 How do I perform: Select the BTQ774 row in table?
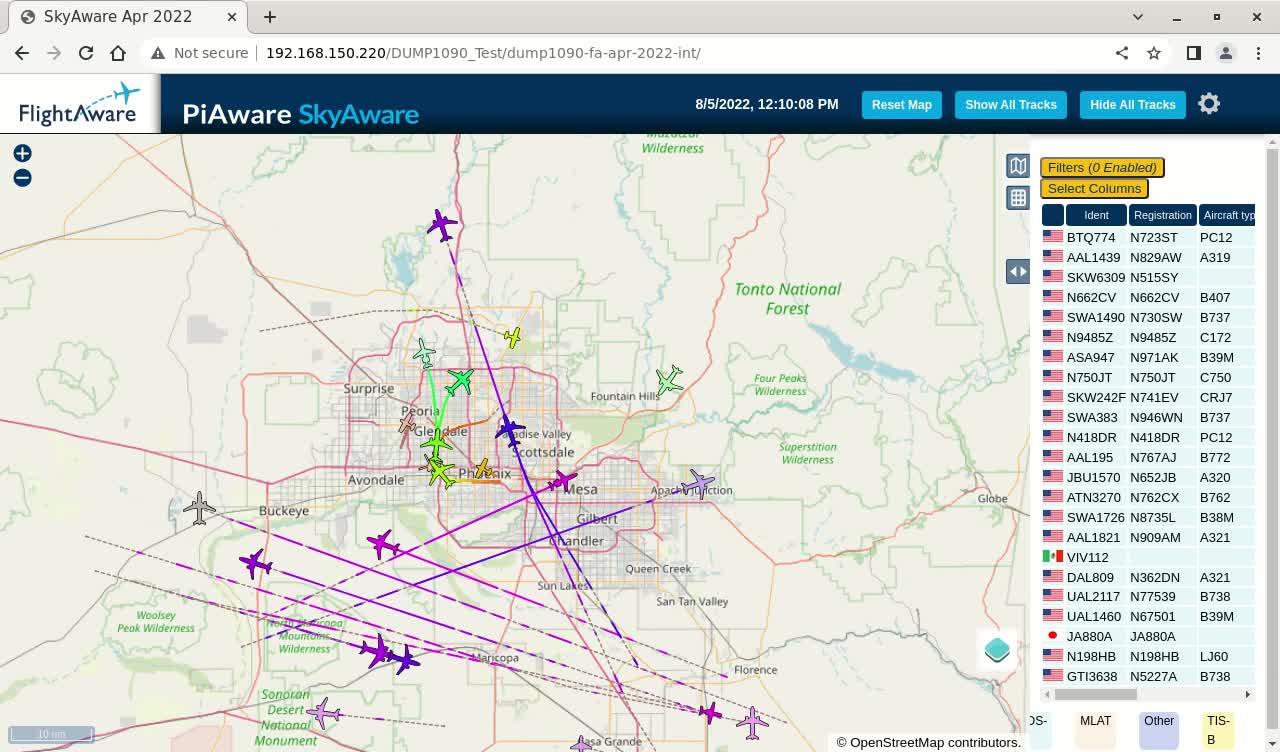point(1148,237)
